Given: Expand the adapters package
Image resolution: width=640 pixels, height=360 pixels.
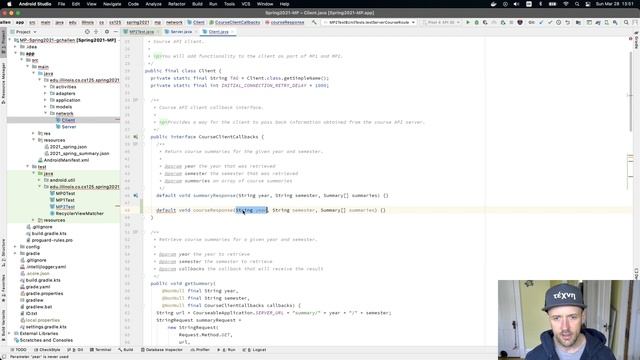Looking at the screenshot, I should 46,93.
